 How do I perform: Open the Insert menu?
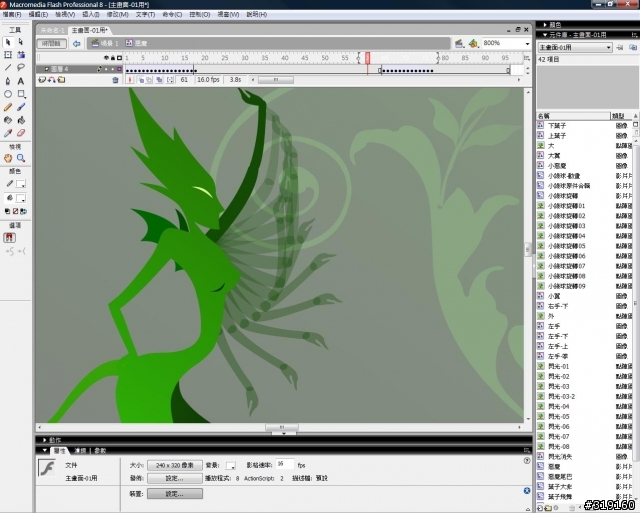coord(91,15)
